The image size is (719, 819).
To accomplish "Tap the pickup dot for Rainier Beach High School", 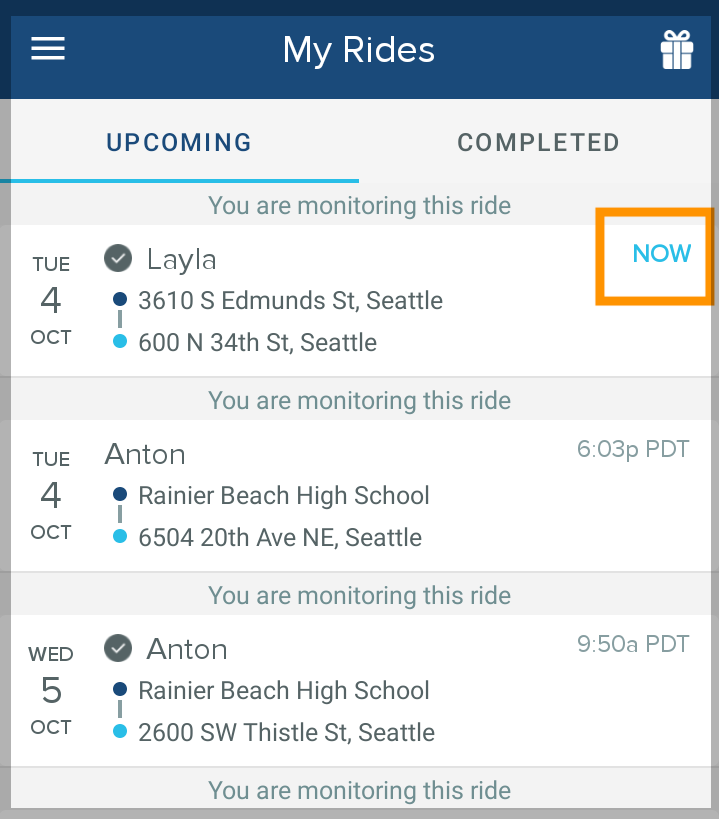I will (x=121, y=495).
